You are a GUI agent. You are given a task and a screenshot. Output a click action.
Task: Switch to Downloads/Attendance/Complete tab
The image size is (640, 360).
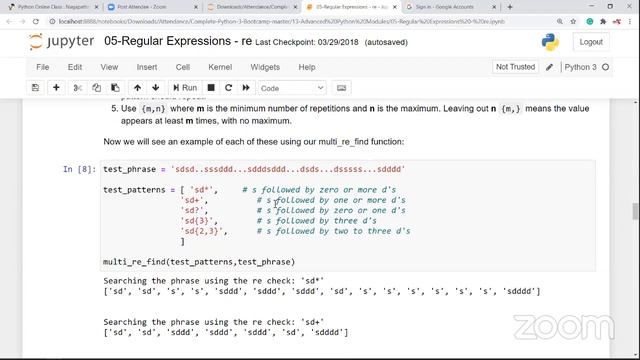tap(252, 7)
